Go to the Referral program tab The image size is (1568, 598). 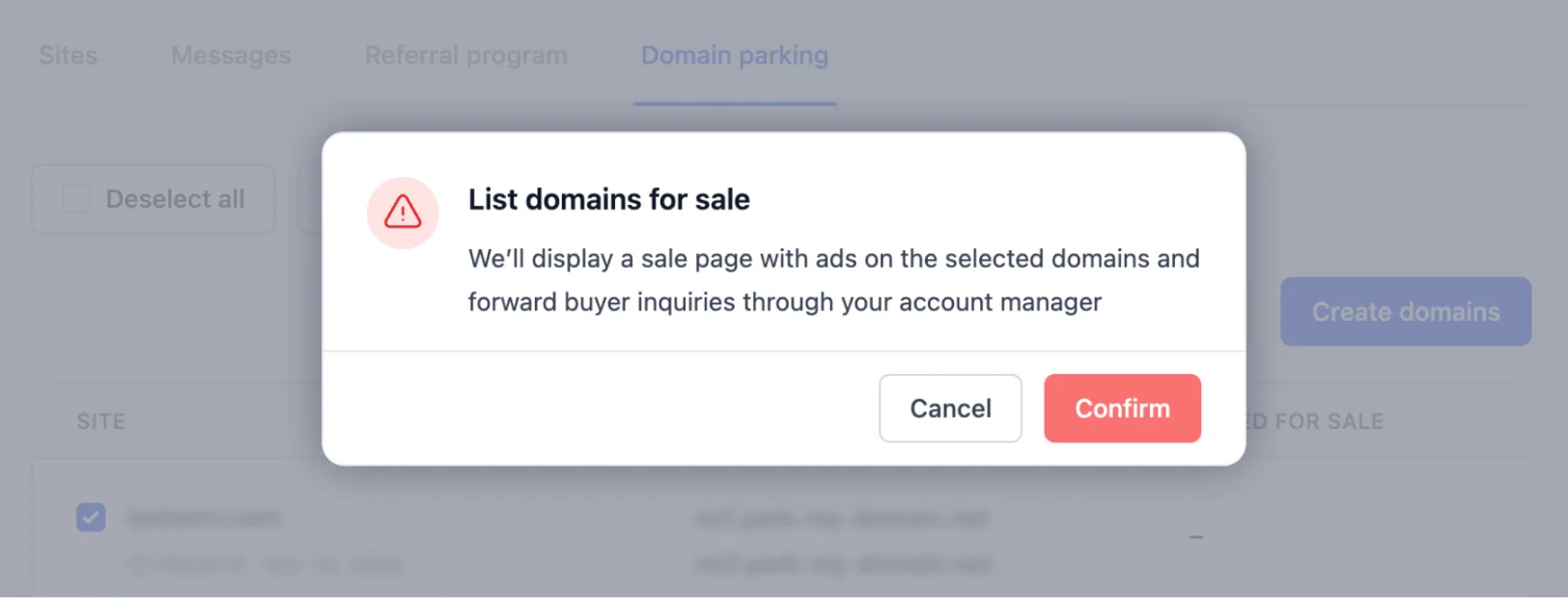point(465,55)
